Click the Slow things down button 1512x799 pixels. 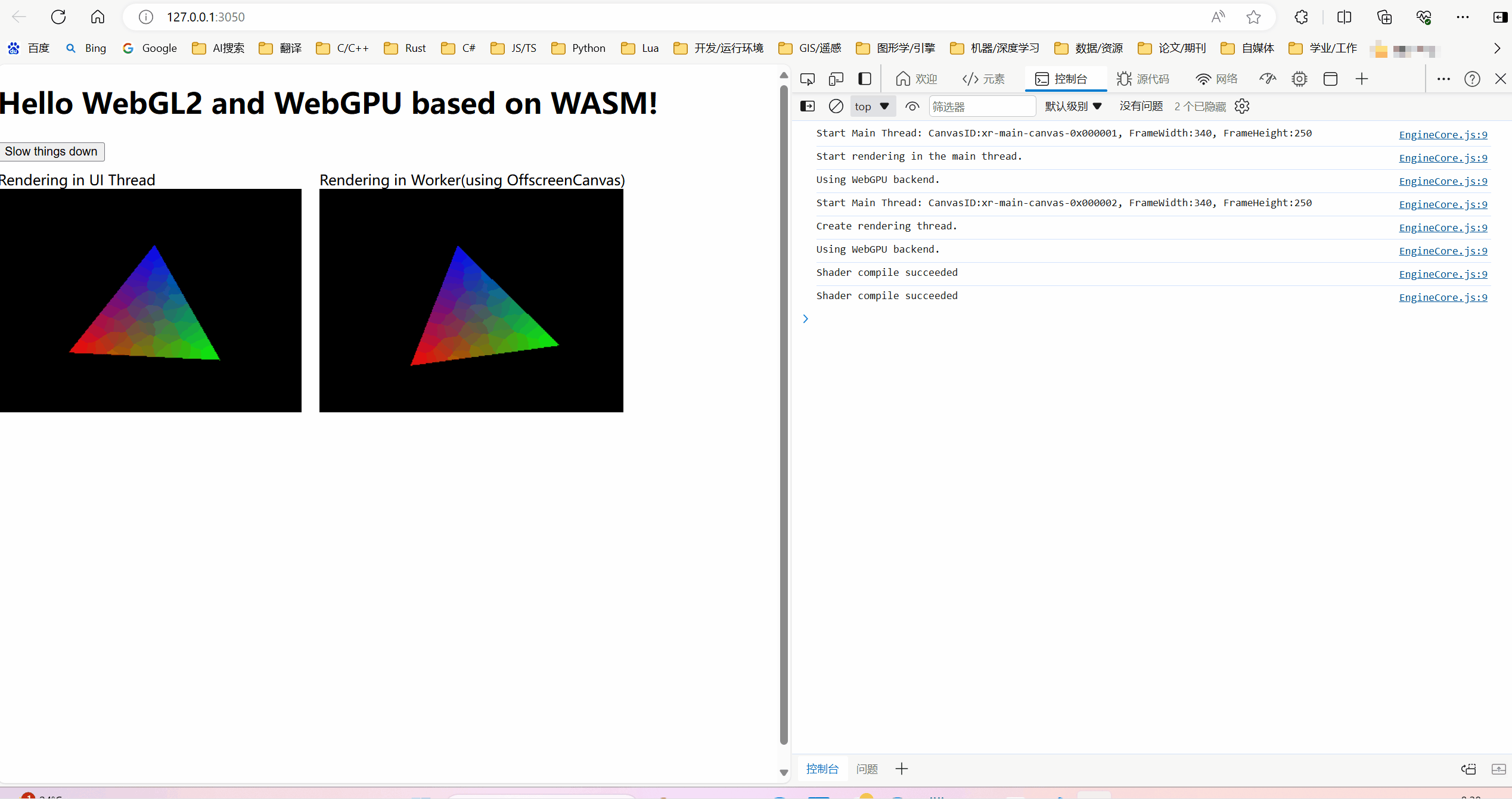[x=51, y=151]
